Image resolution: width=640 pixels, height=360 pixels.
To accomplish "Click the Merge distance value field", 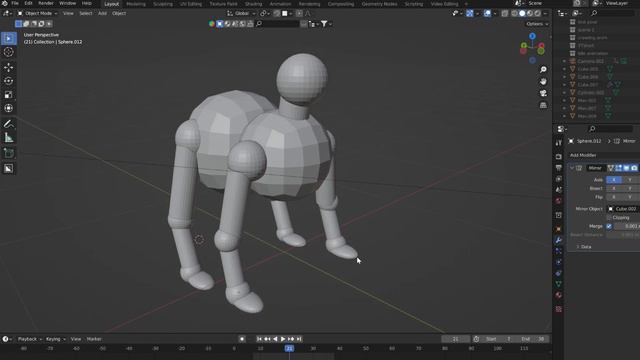I will coord(627,226).
